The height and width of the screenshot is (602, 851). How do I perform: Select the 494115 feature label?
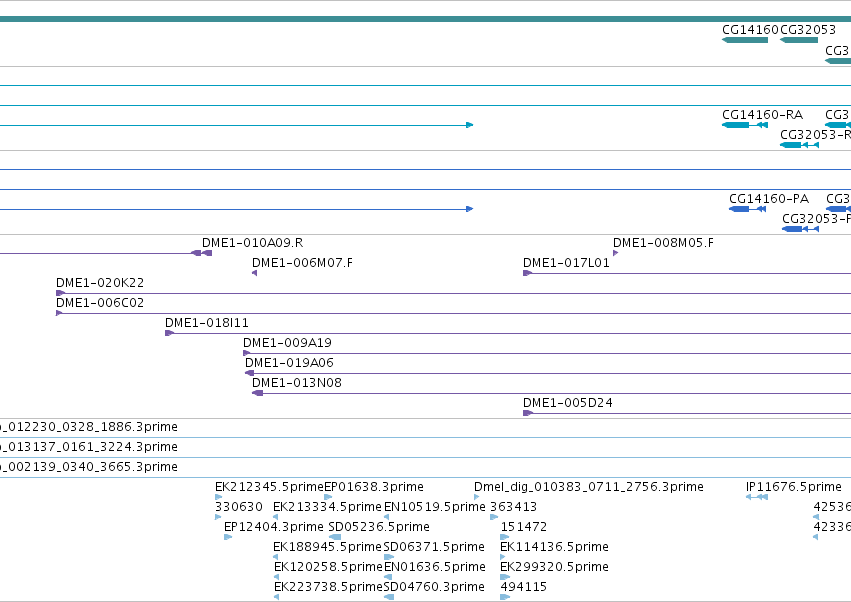click(524, 587)
